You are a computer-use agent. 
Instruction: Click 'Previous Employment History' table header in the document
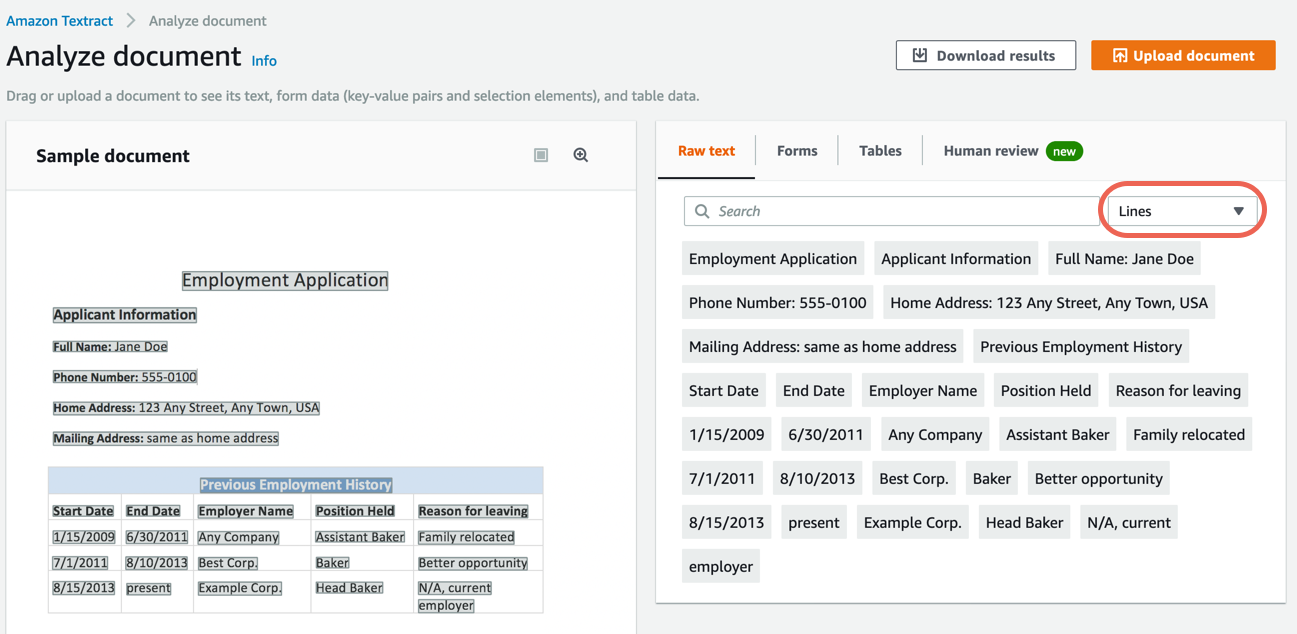(x=296, y=485)
